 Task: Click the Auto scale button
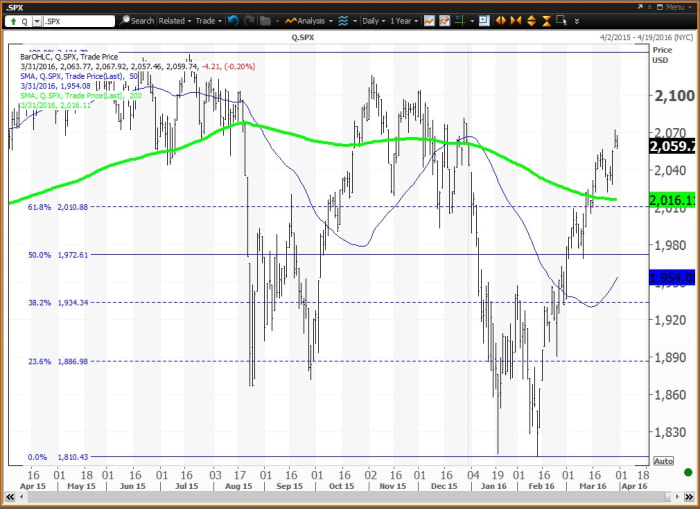(x=663, y=461)
